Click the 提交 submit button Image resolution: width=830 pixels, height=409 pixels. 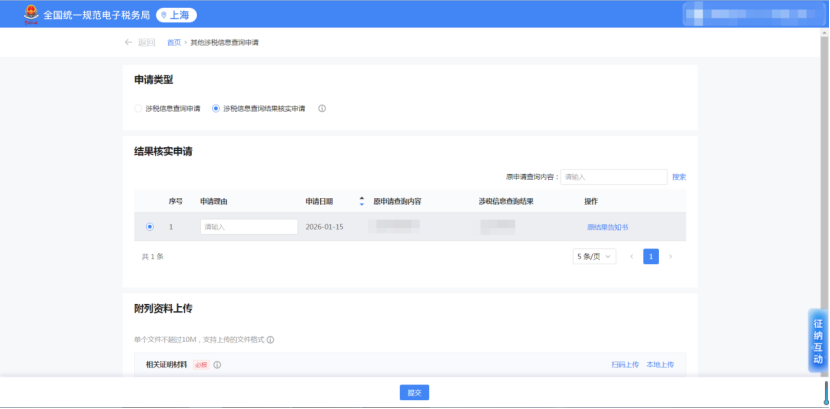[414, 392]
